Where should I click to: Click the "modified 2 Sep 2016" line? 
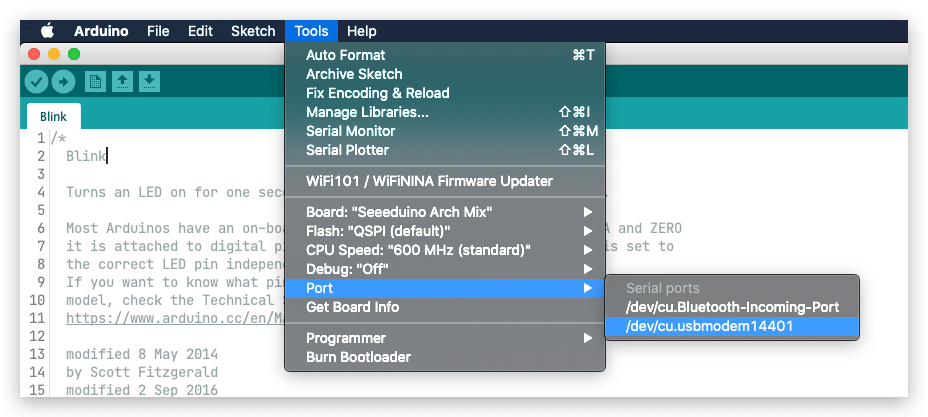[142, 390]
